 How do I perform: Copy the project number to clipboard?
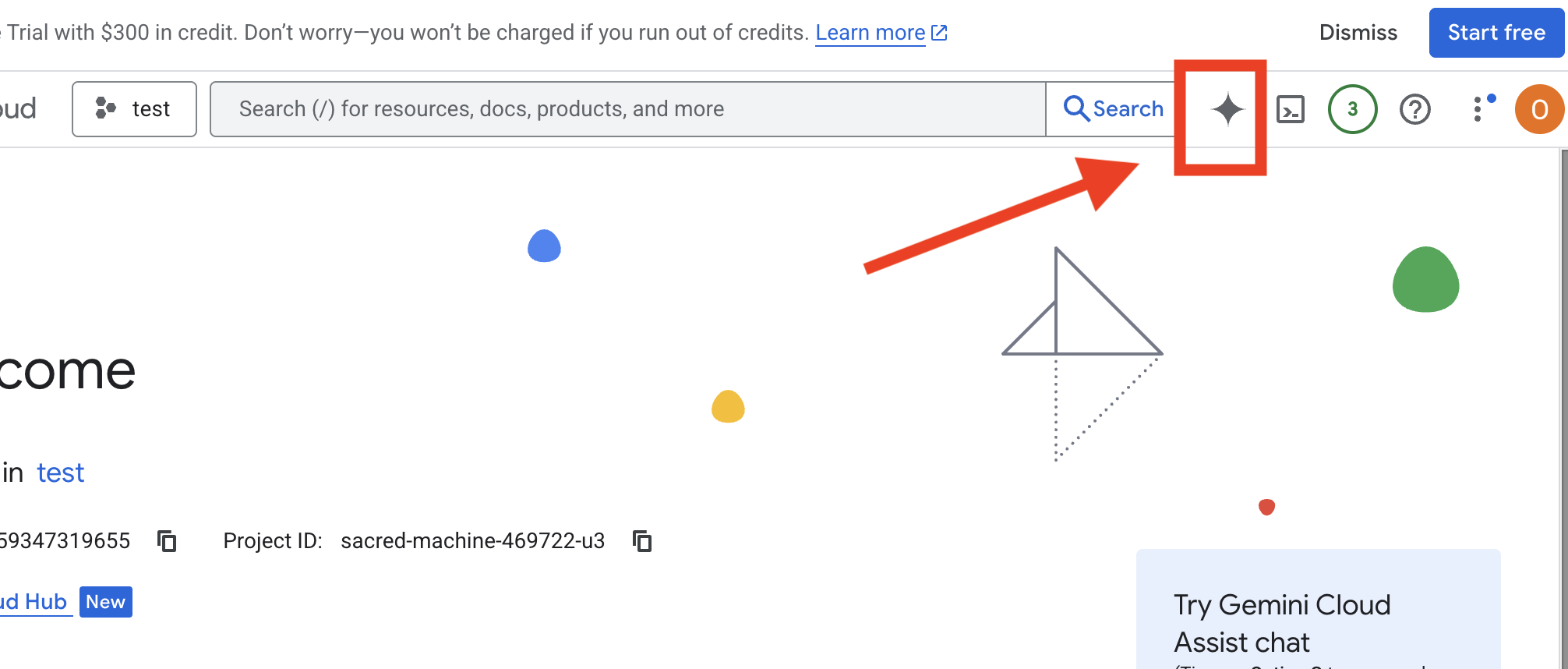point(167,541)
